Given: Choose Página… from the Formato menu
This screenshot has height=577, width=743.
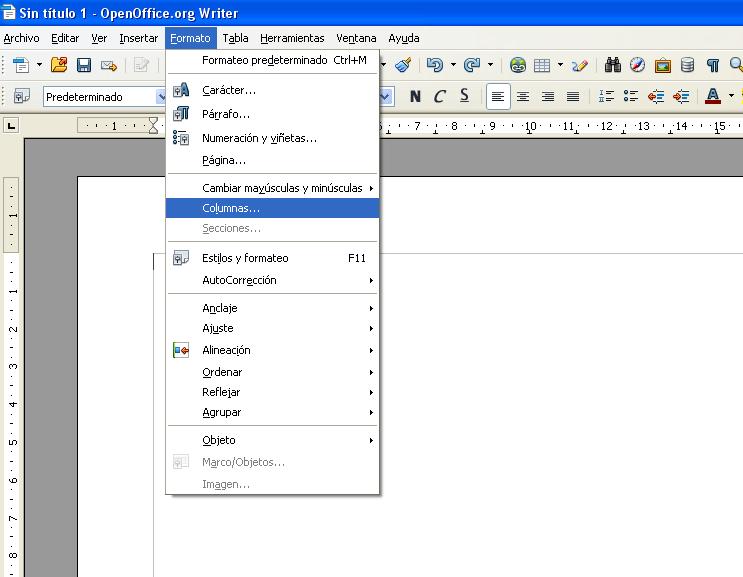Looking at the screenshot, I should pos(272,160).
